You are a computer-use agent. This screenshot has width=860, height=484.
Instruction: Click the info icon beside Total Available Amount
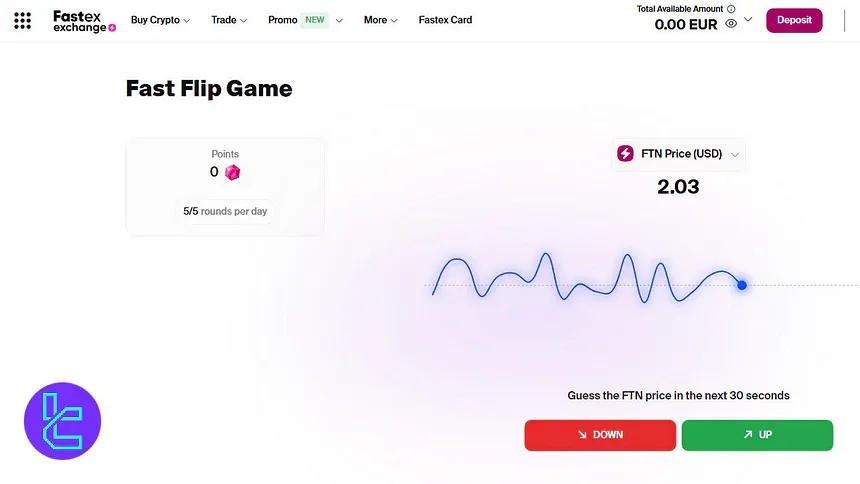[731, 9]
